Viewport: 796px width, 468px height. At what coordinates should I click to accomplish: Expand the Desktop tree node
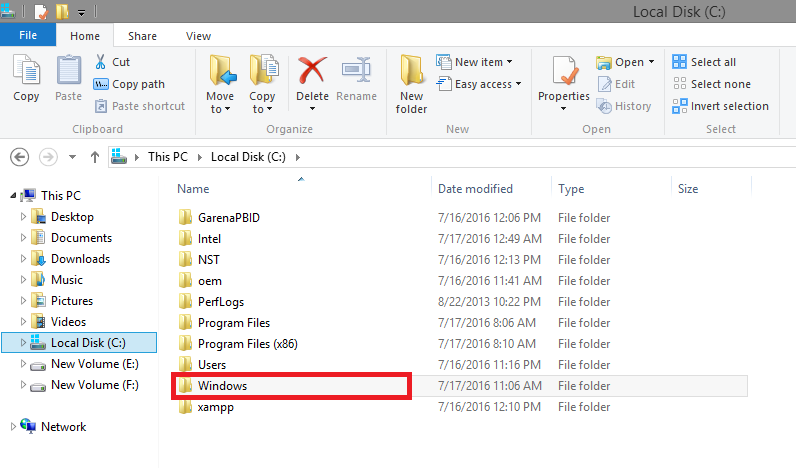pyautogui.click(x=23, y=217)
